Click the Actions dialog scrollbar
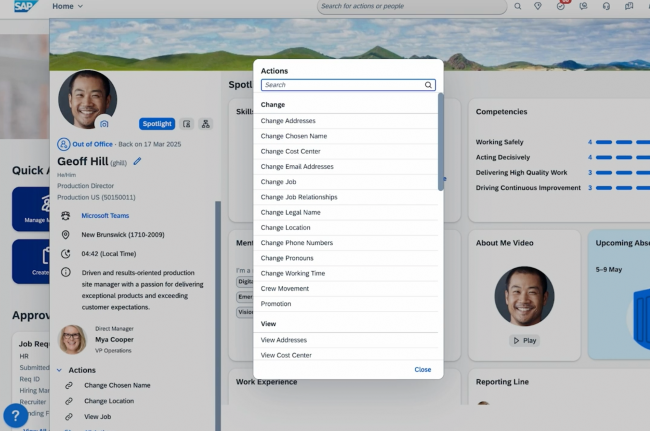Image resolution: width=650 pixels, height=433 pixels. pos(440,140)
